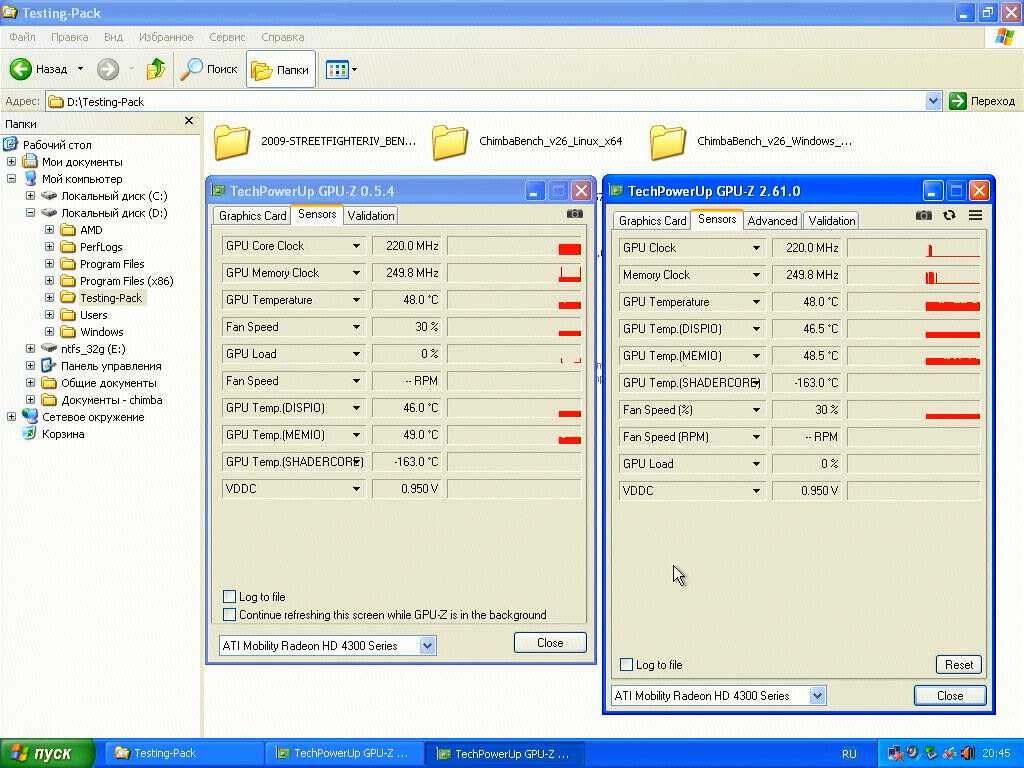Screen dimensions: 1024x768
Task: Click the volume icon in system tray
Action: 968,753
